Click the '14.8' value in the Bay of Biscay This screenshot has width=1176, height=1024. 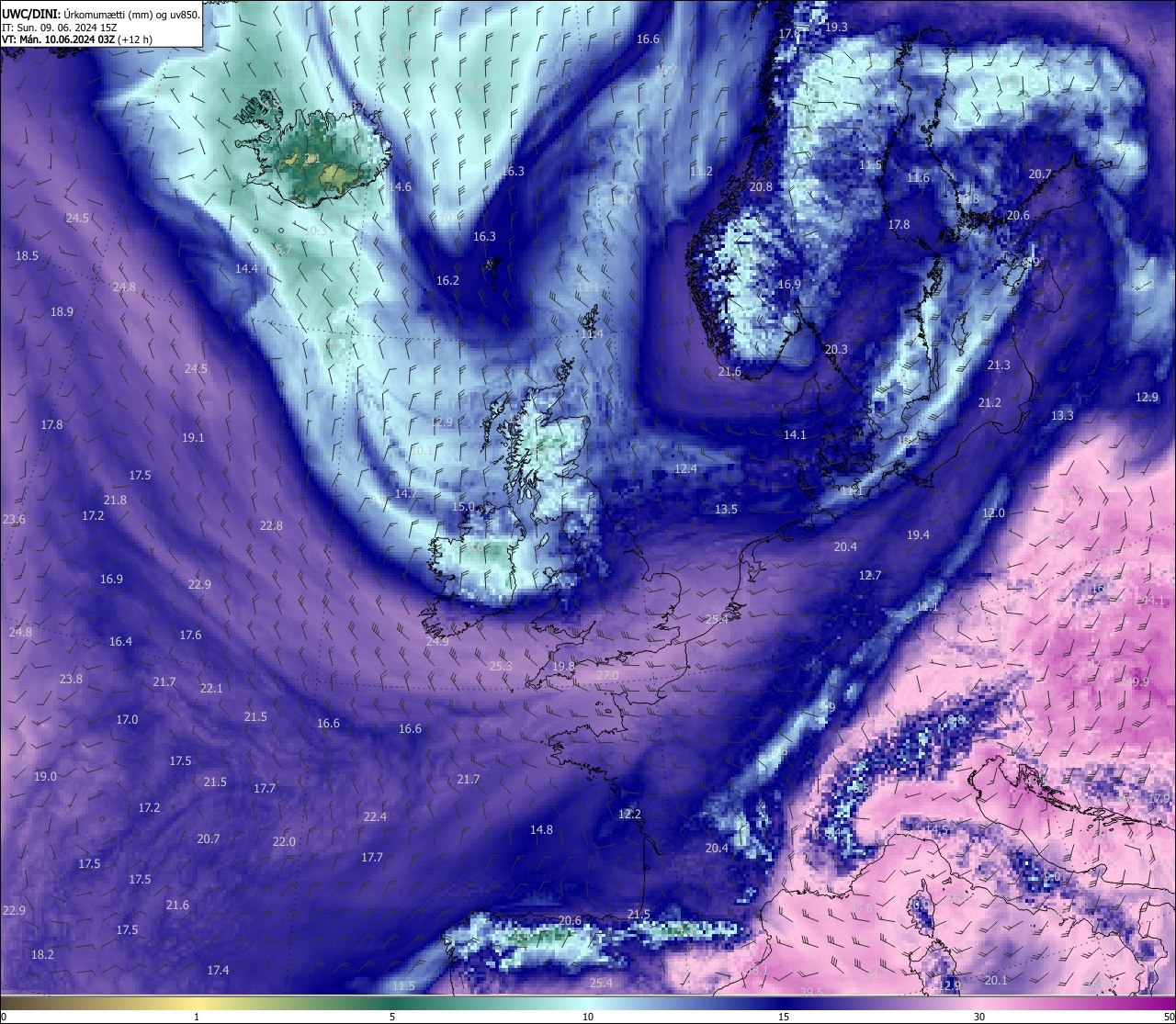coord(541,829)
